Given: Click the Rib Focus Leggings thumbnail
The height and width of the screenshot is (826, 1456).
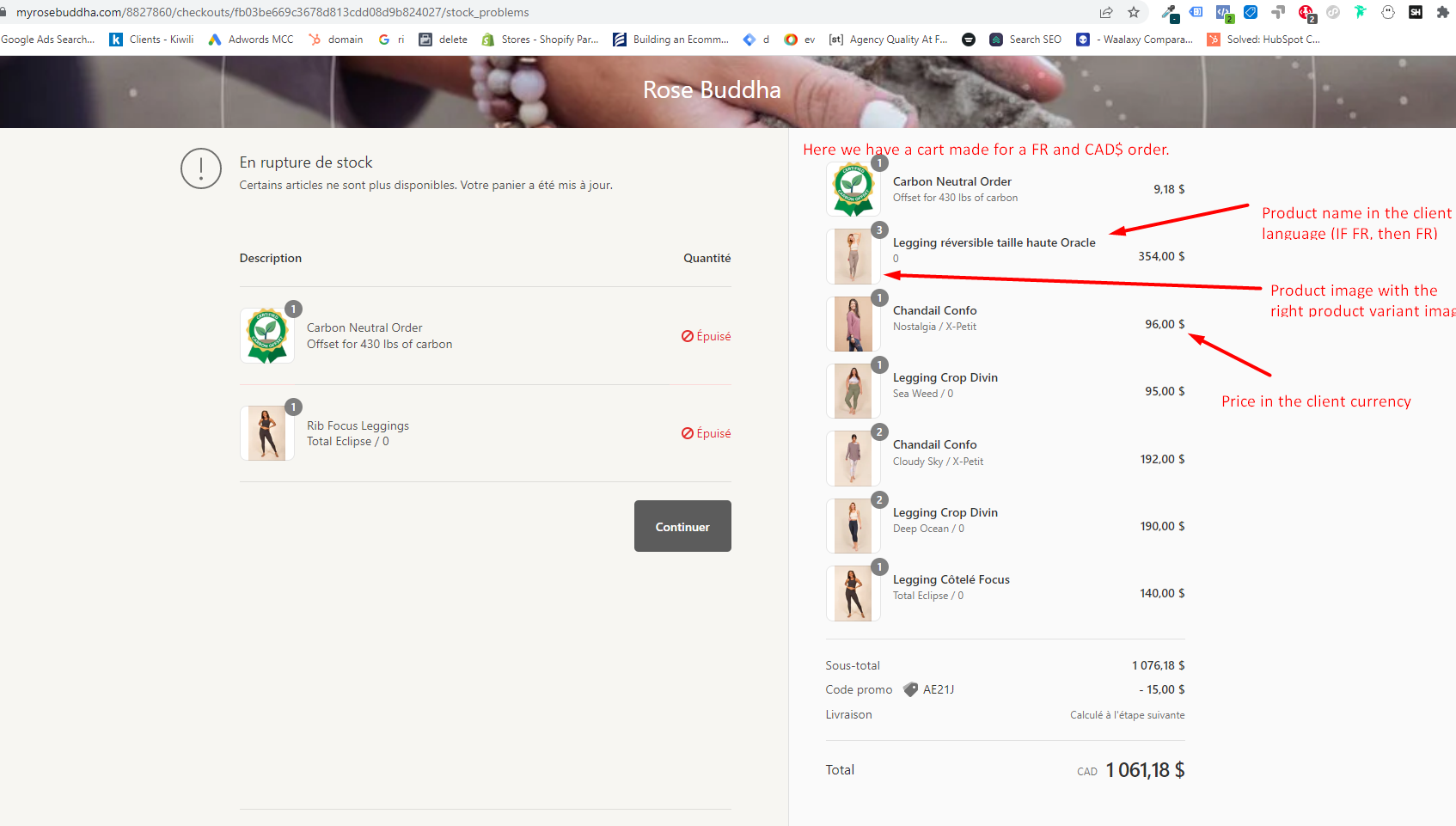Looking at the screenshot, I should pos(267,433).
